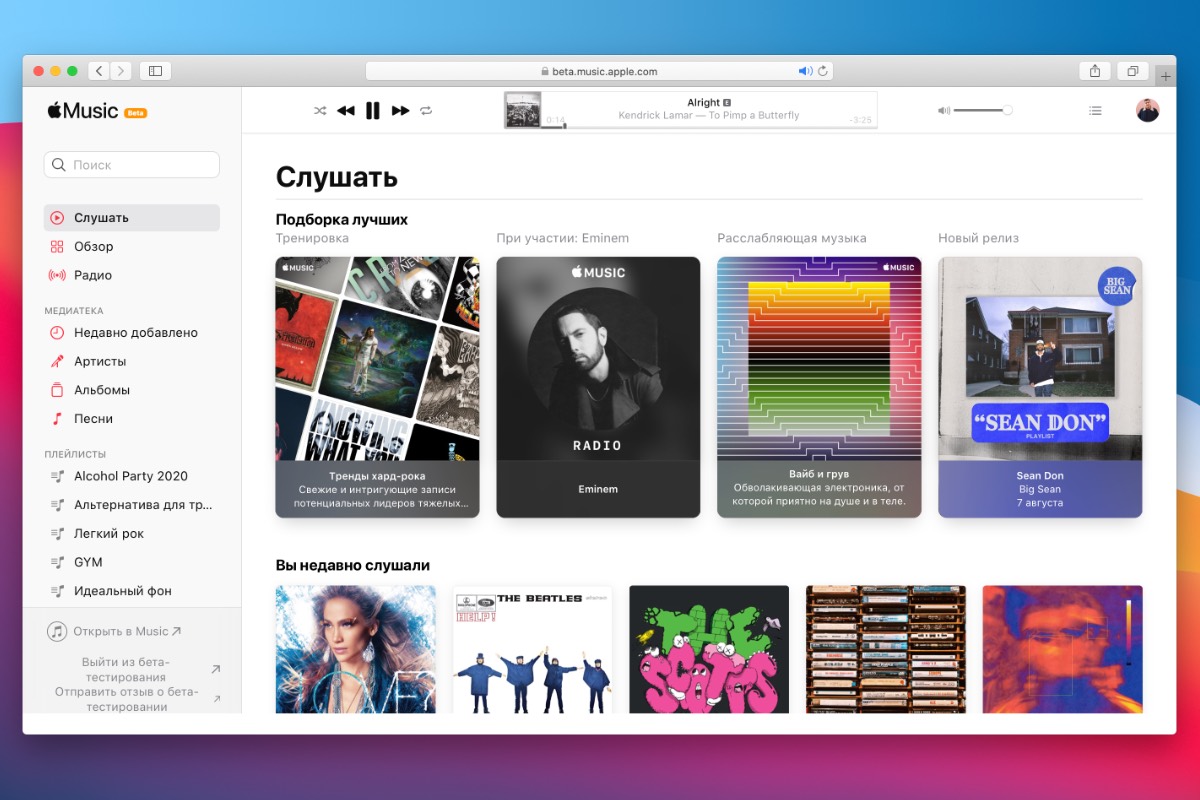The image size is (1200, 800).
Task: Click the Слушать sidebar play icon
Action: [x=57, y=217]
